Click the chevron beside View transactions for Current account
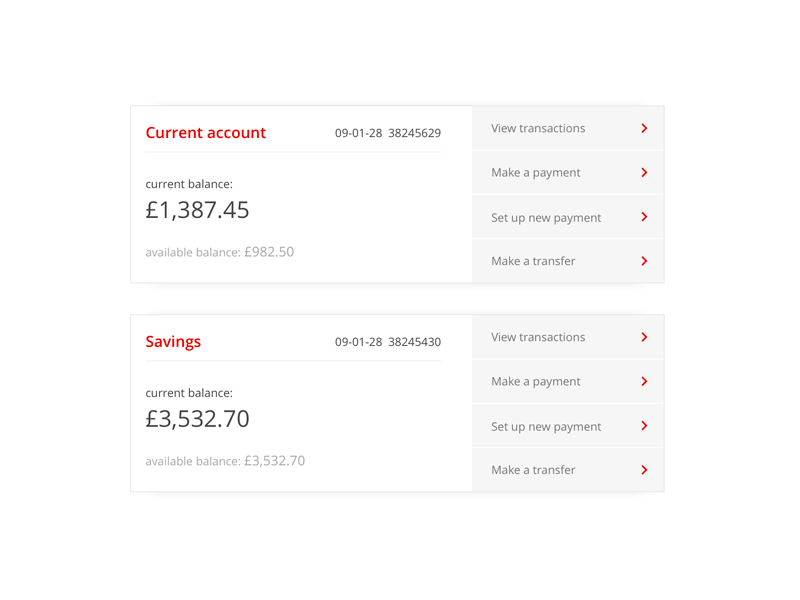The image size is (800, 600). pos(644,128)
